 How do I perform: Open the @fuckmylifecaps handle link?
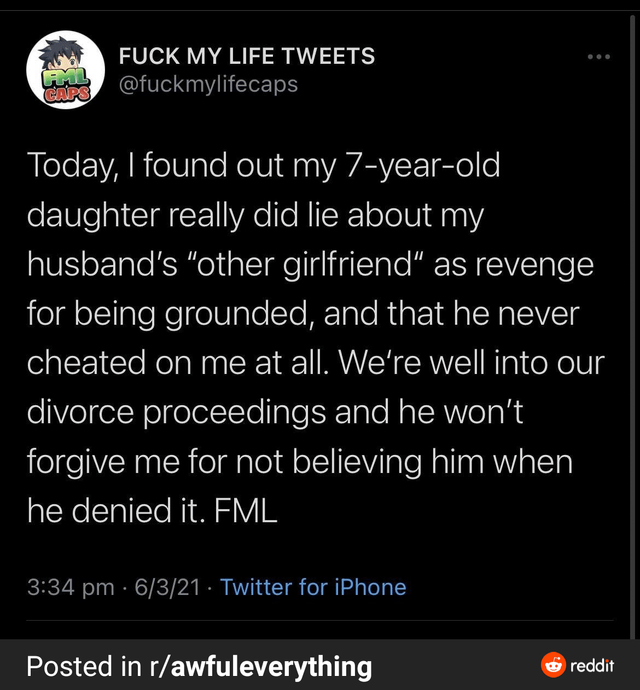pyautogui.click(x=208, y=84)
